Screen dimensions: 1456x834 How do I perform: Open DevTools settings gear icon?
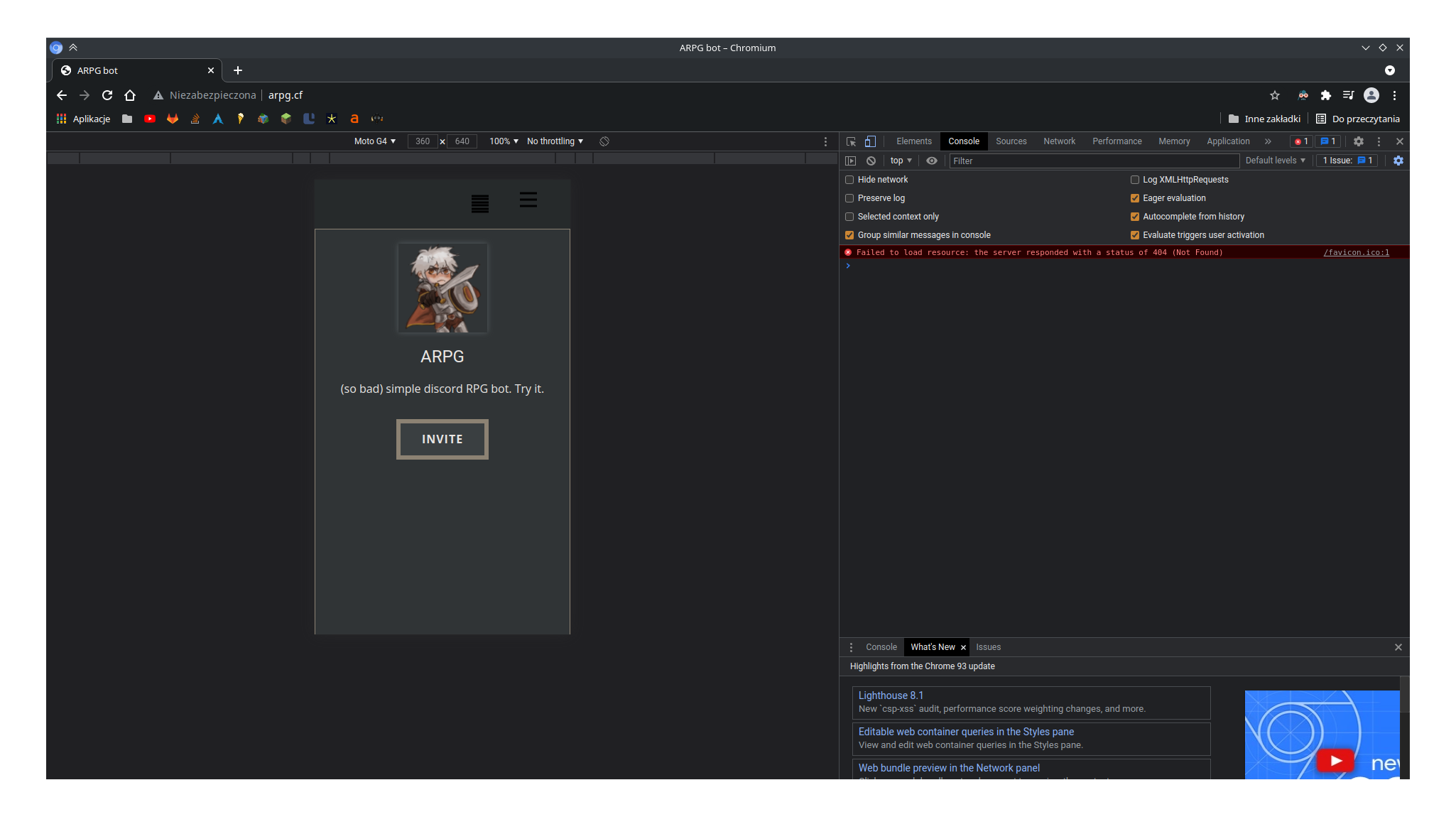coord(1358,141)
